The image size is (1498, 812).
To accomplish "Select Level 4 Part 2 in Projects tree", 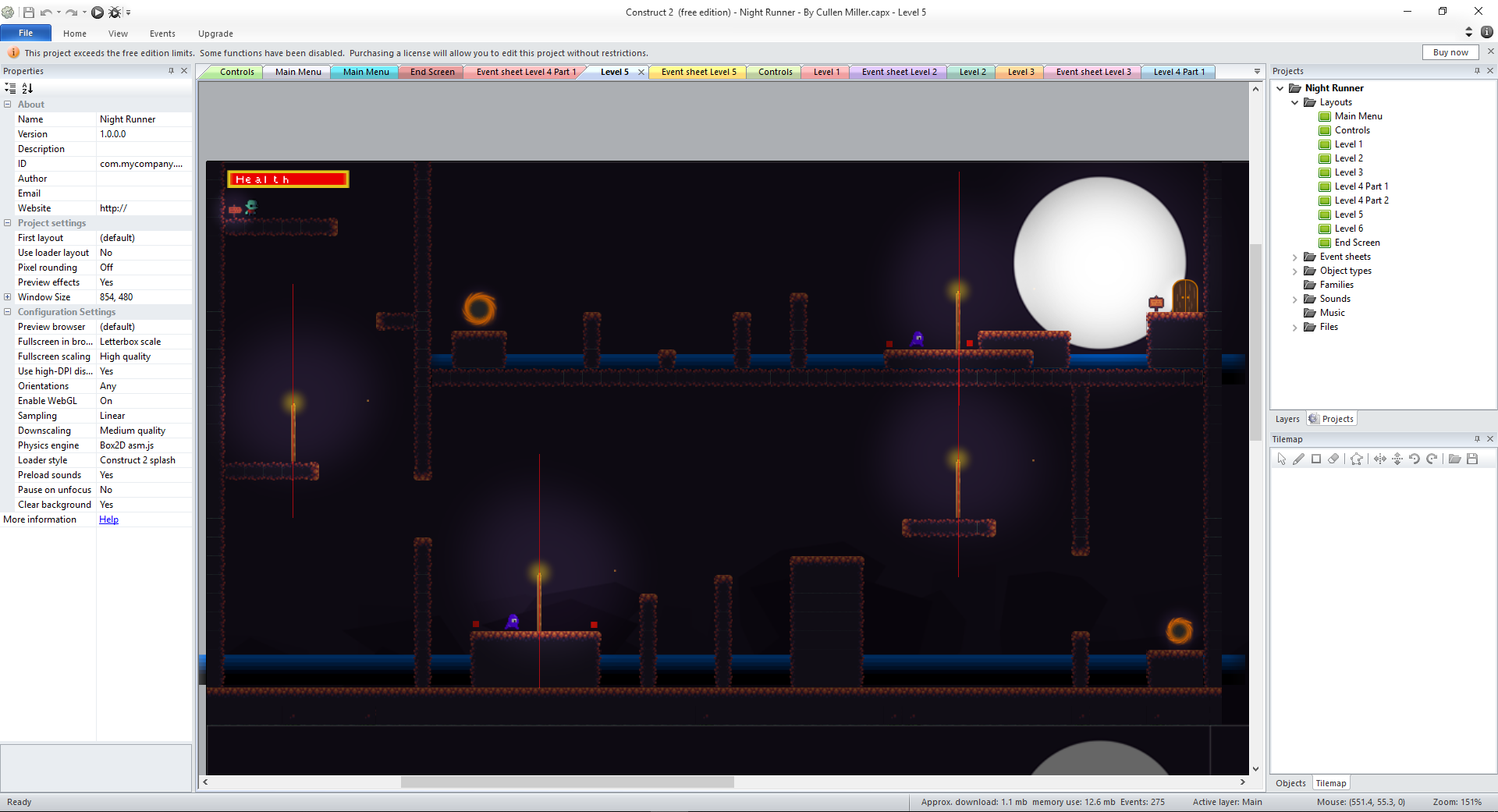I will pyautogui.click(x=1361, y=200).
